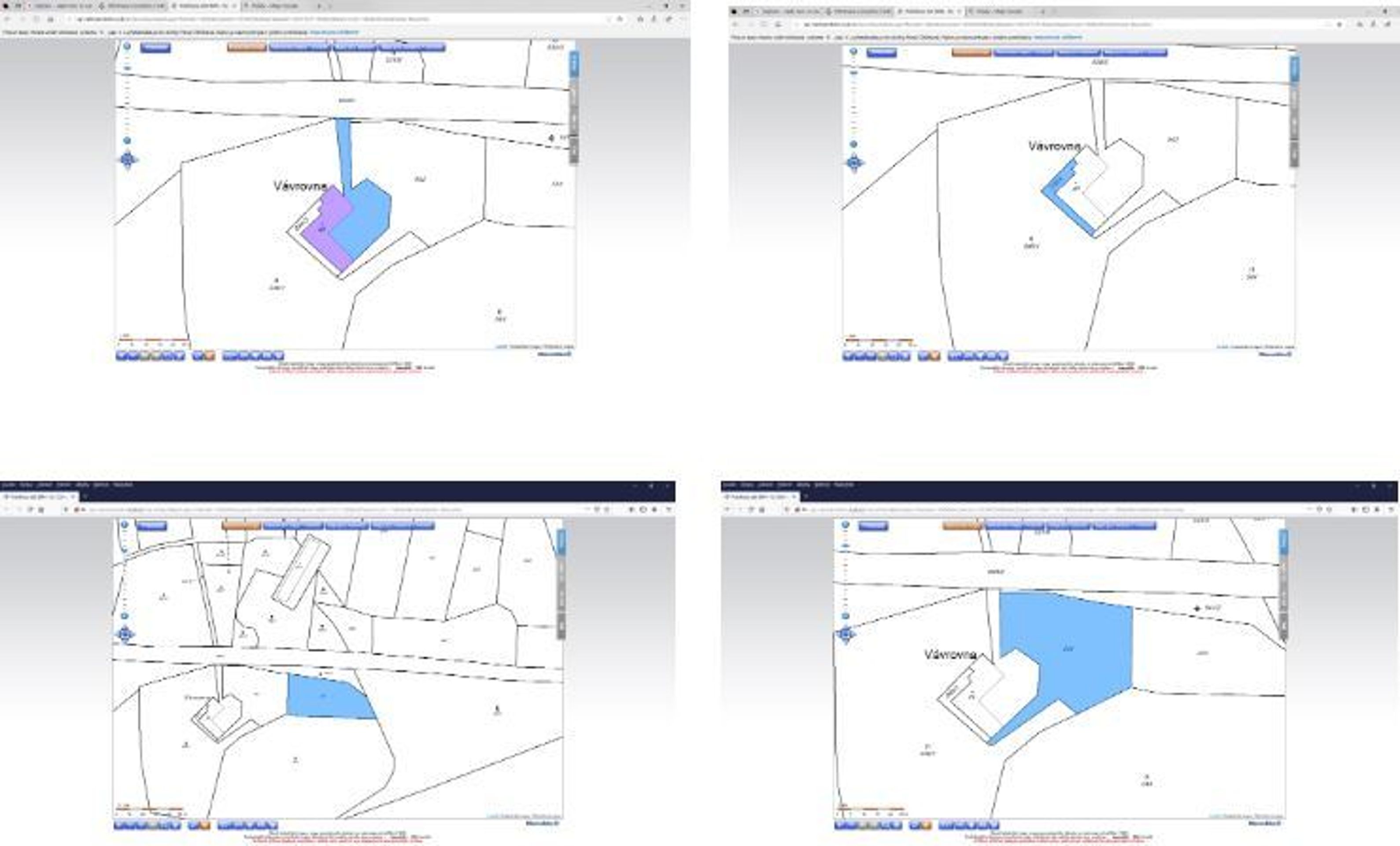Open last menu in bottom-left window menu bar
1400x846 pixels.
pos(123,485)
